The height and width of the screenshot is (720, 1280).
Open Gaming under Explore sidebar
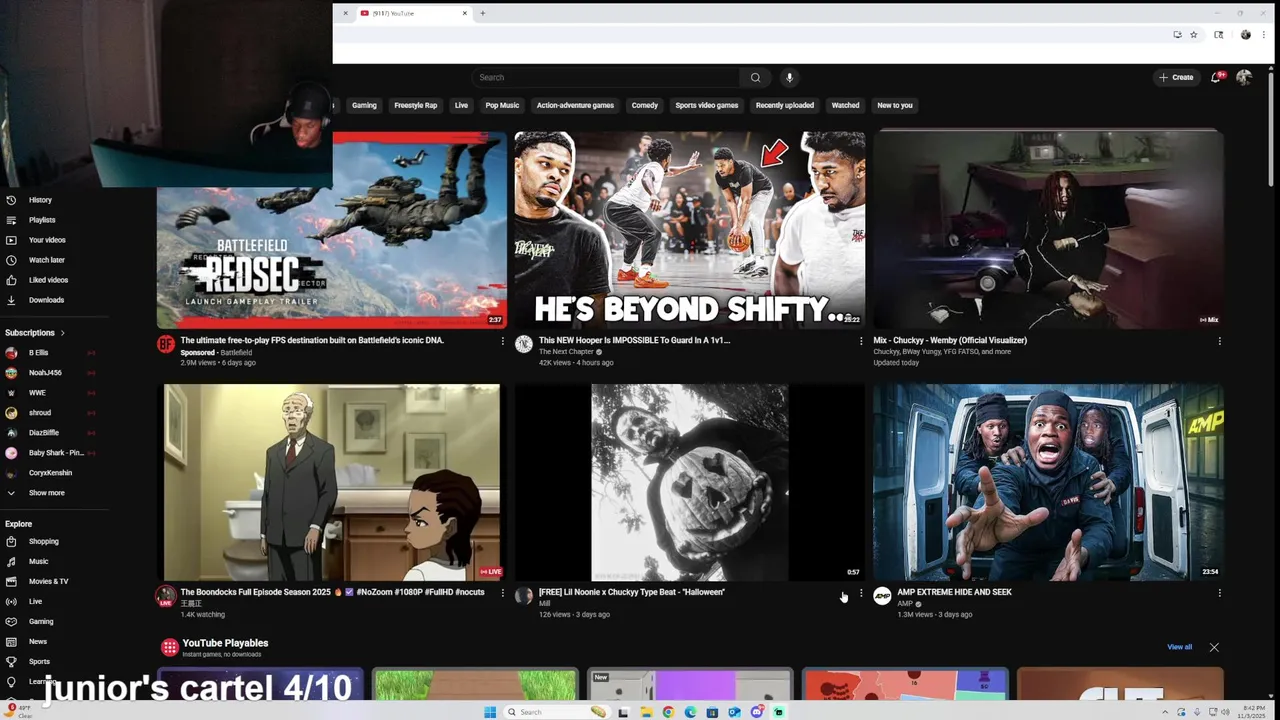(41, 621)
